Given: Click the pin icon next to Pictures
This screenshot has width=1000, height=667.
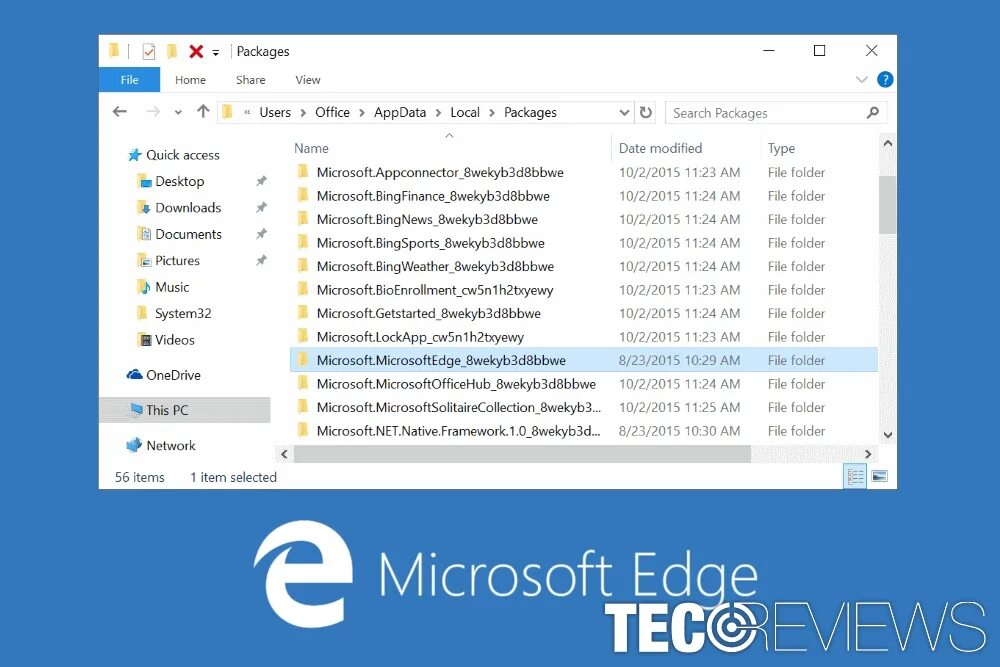Looking at the screenshot, I should point(261,260).
